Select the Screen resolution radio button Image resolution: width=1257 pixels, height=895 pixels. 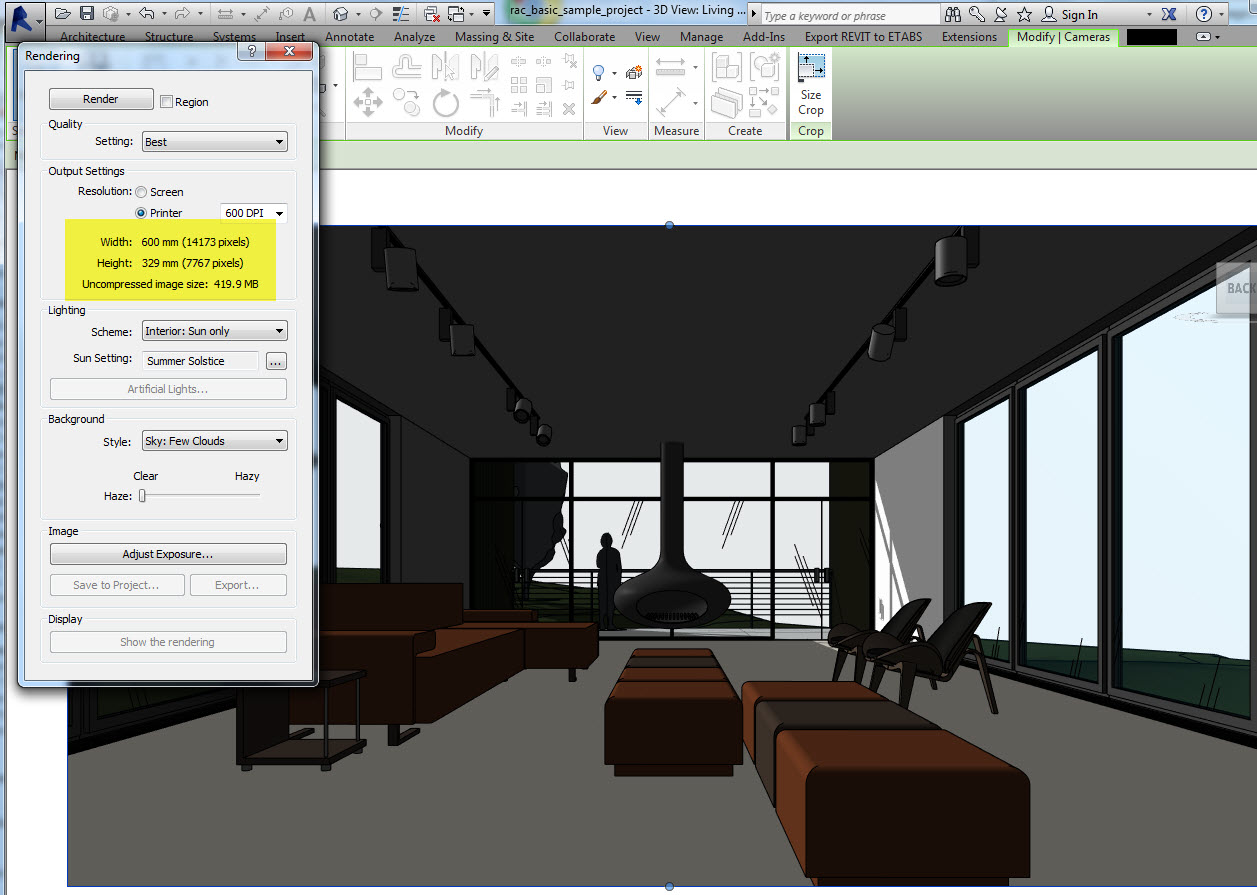point(140,191)
